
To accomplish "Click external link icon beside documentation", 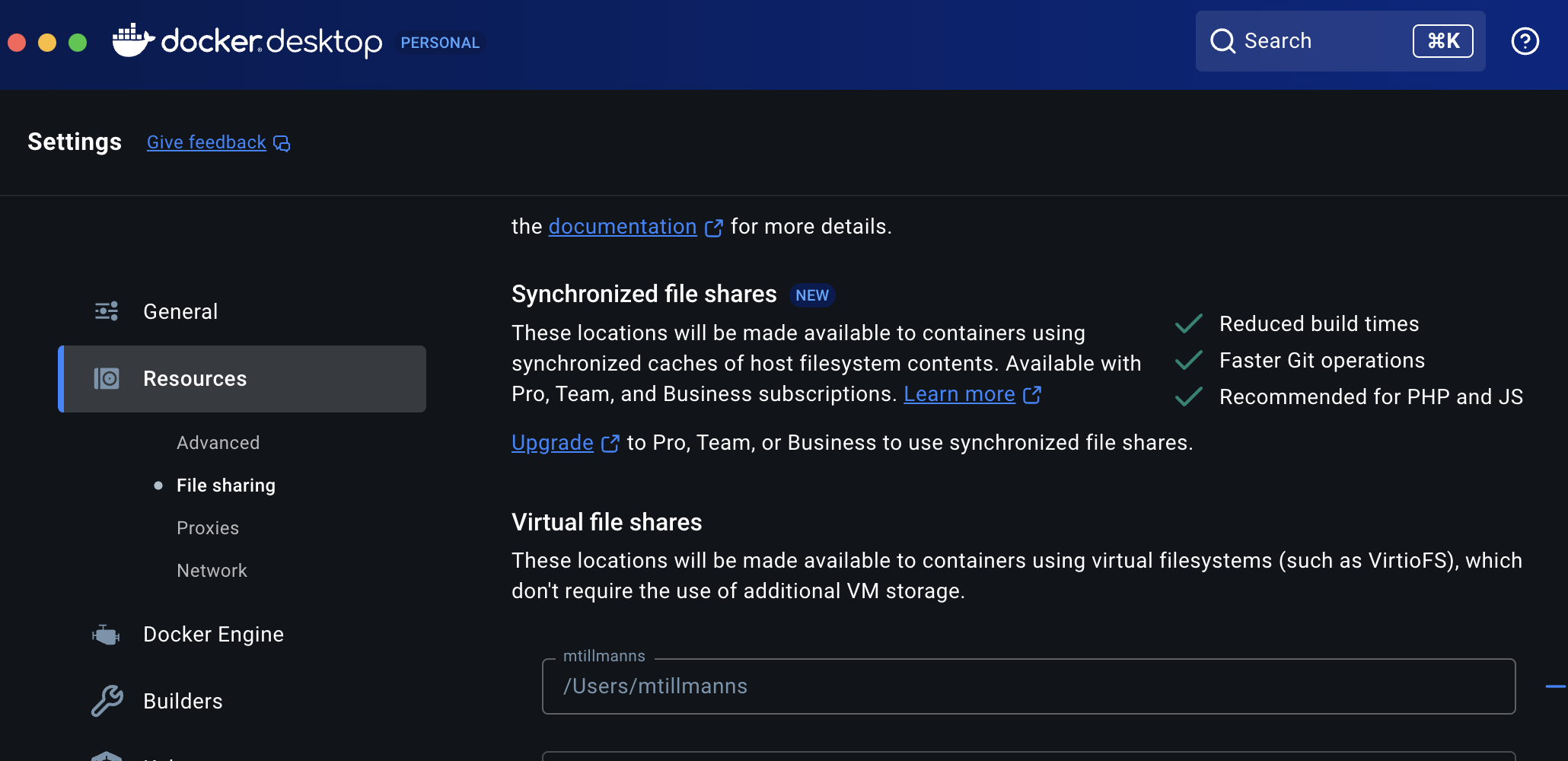I will click(713, 228).
